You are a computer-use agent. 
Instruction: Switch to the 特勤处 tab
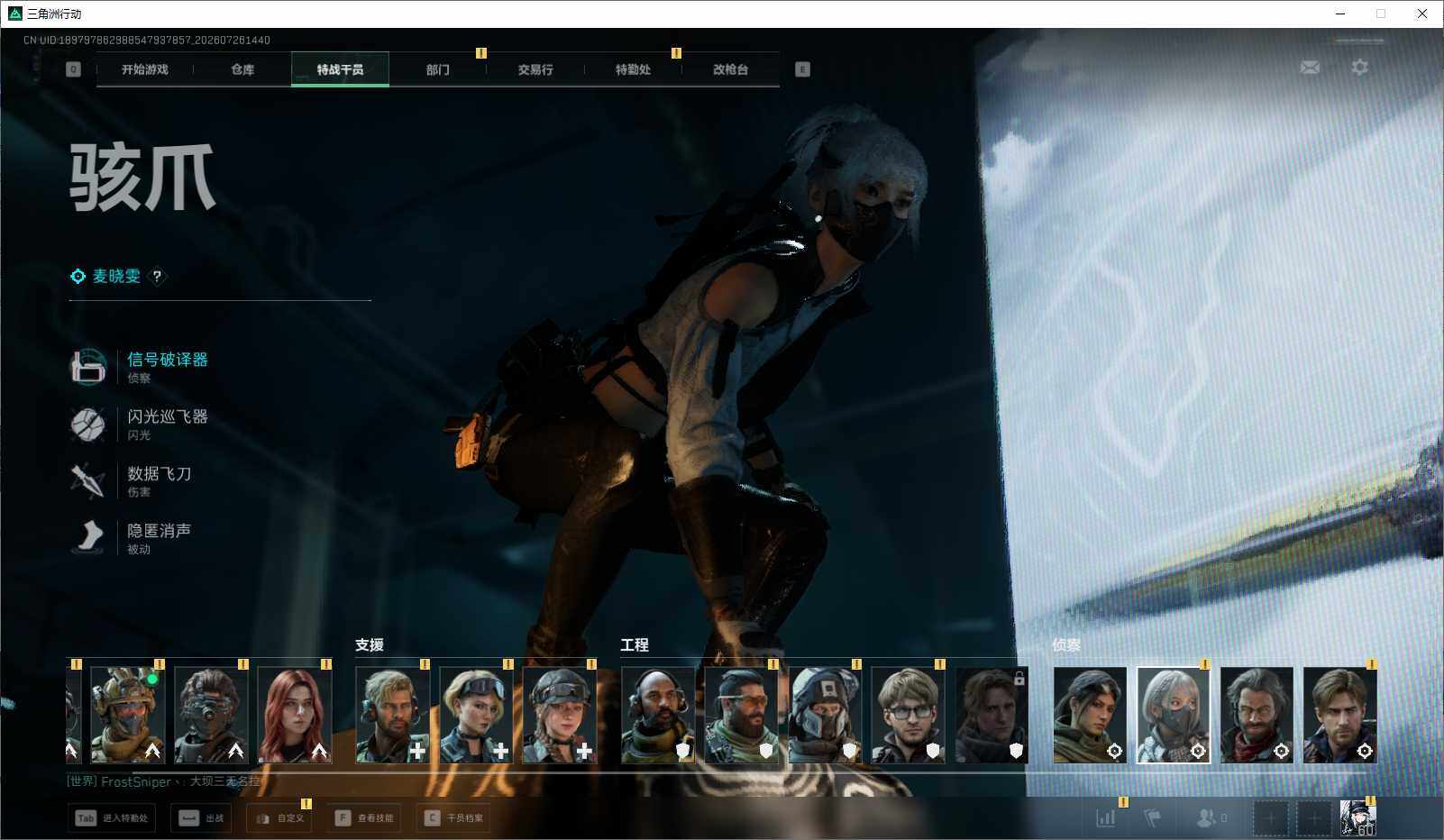tap(633, 69)
